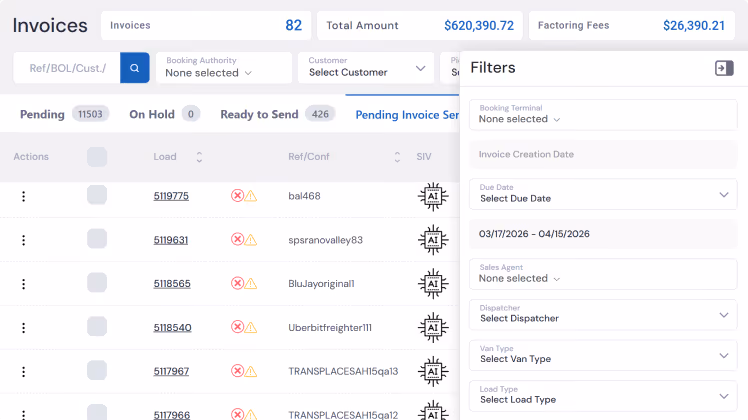Click the AI chip icon for spsranovalley83
The image size is (748, 420).
(433, 240)
